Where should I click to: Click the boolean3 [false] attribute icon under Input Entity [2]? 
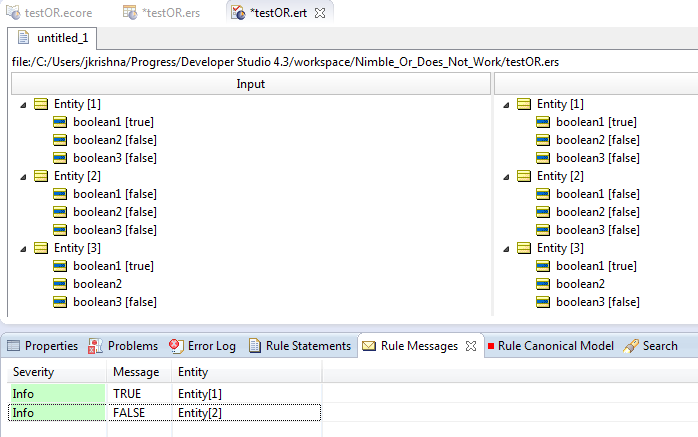coord(60,230)
